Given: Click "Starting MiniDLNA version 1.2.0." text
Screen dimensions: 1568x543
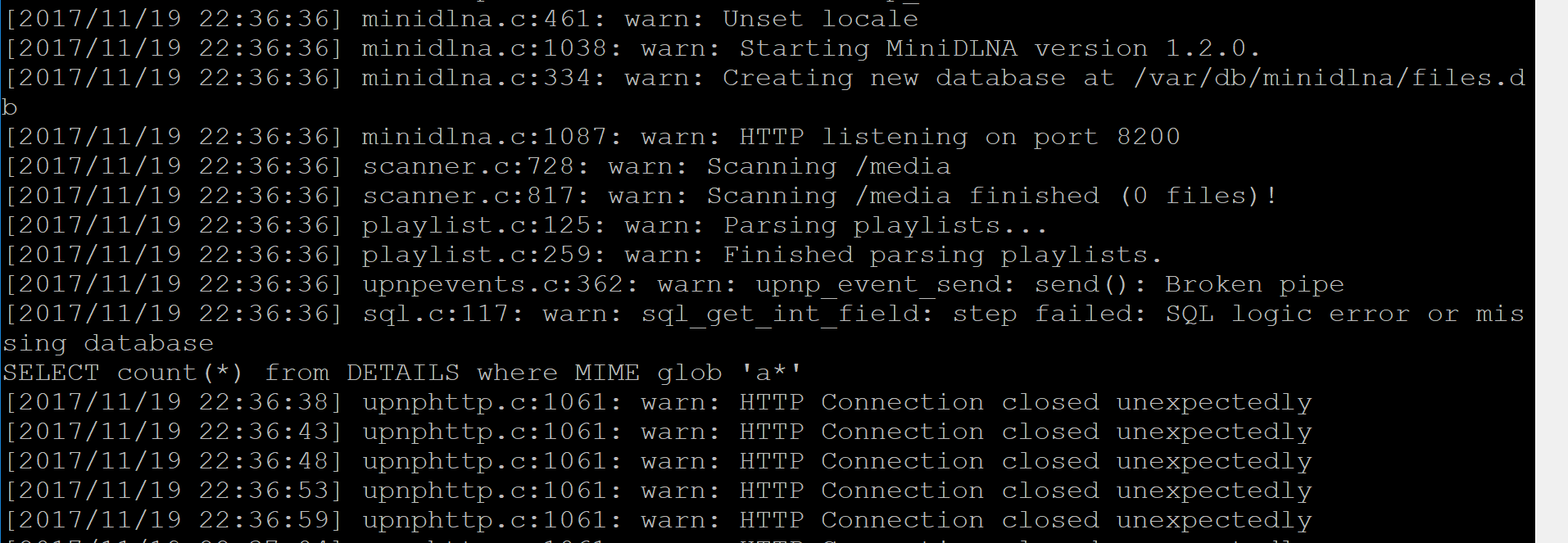Looking at the screenshot, I should (999, 48).
